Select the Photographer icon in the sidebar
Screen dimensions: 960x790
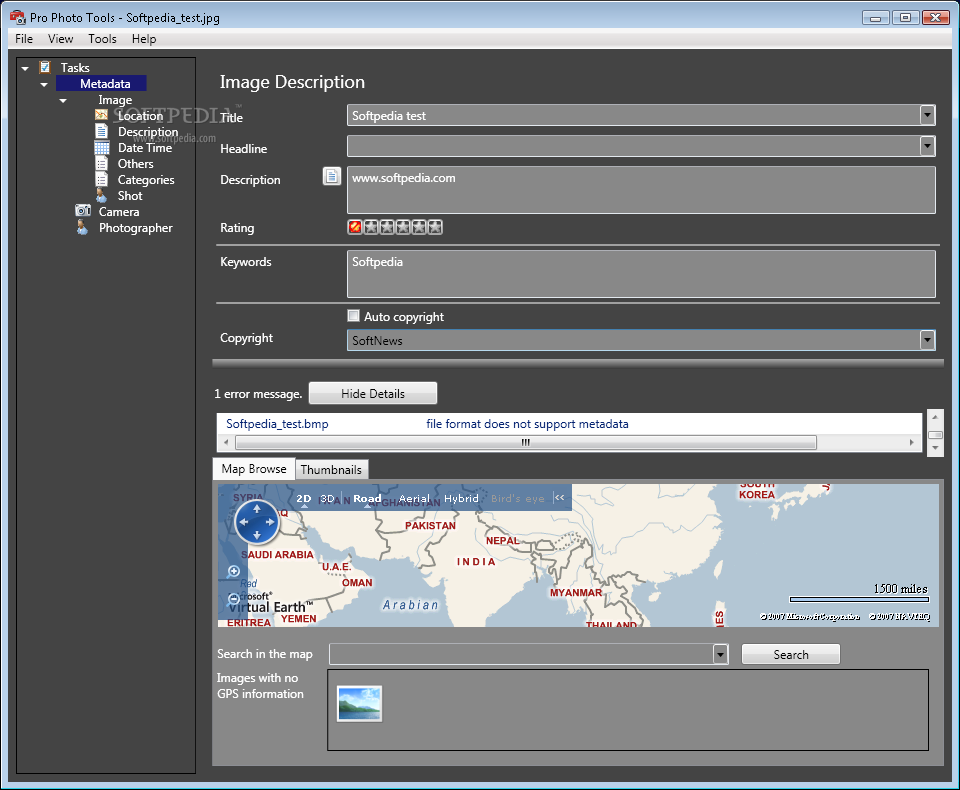[83, 228]
